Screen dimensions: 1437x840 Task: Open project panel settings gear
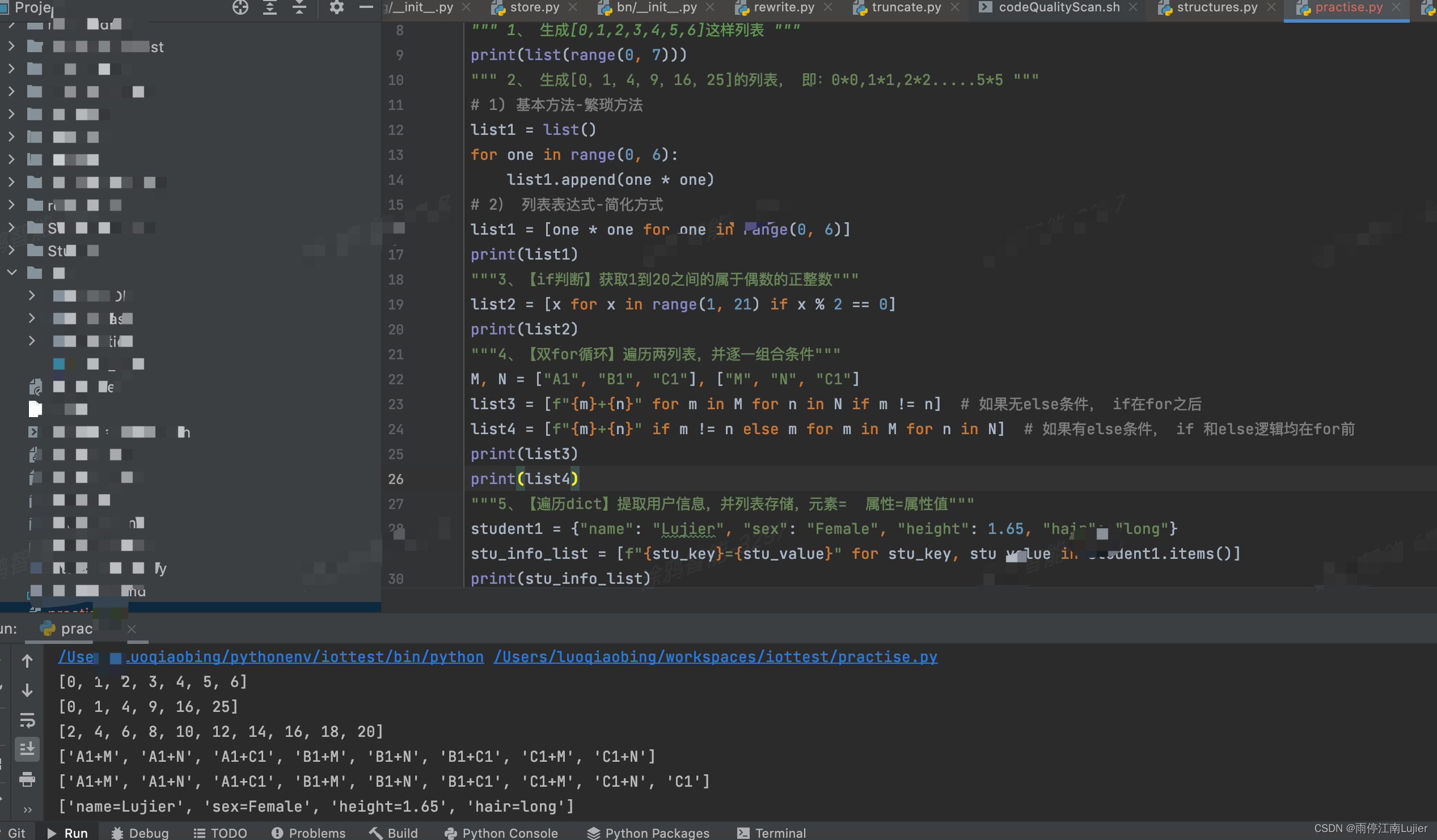point(336,7)
